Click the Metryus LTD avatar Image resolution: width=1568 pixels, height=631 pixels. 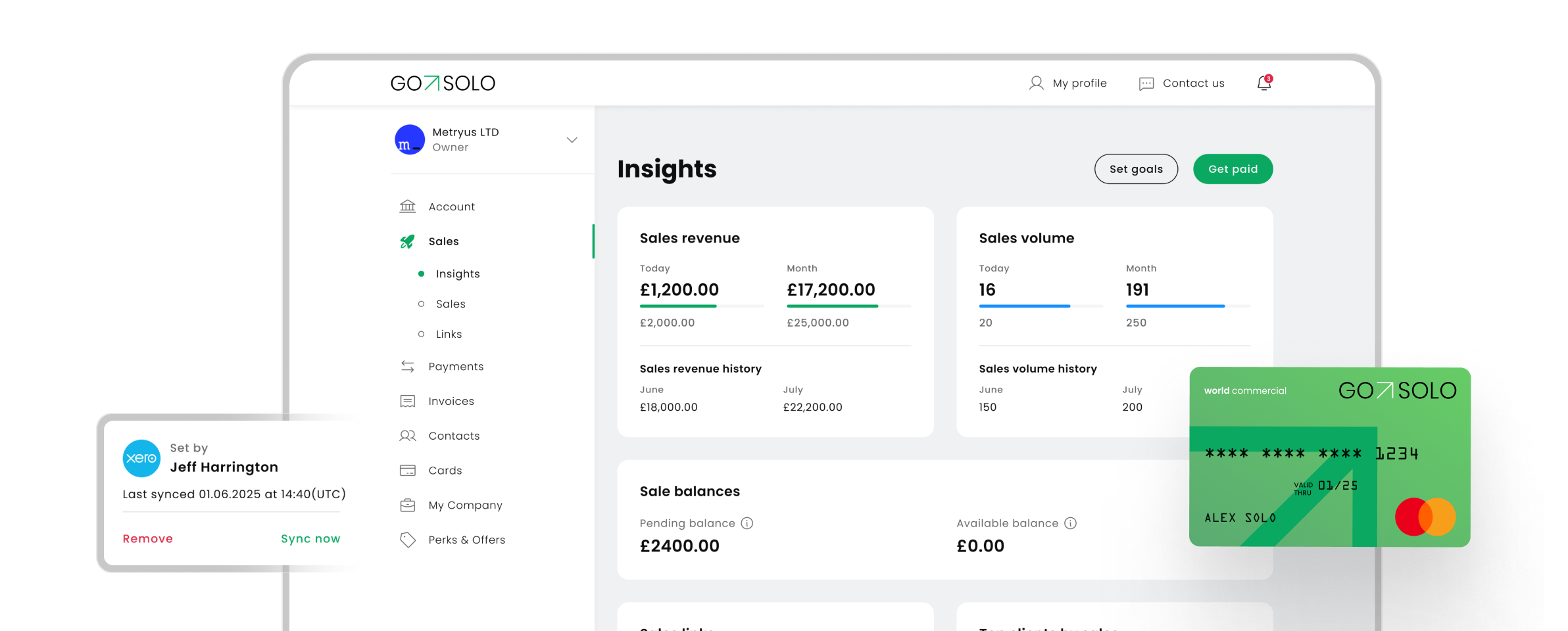tap(409, 139)
